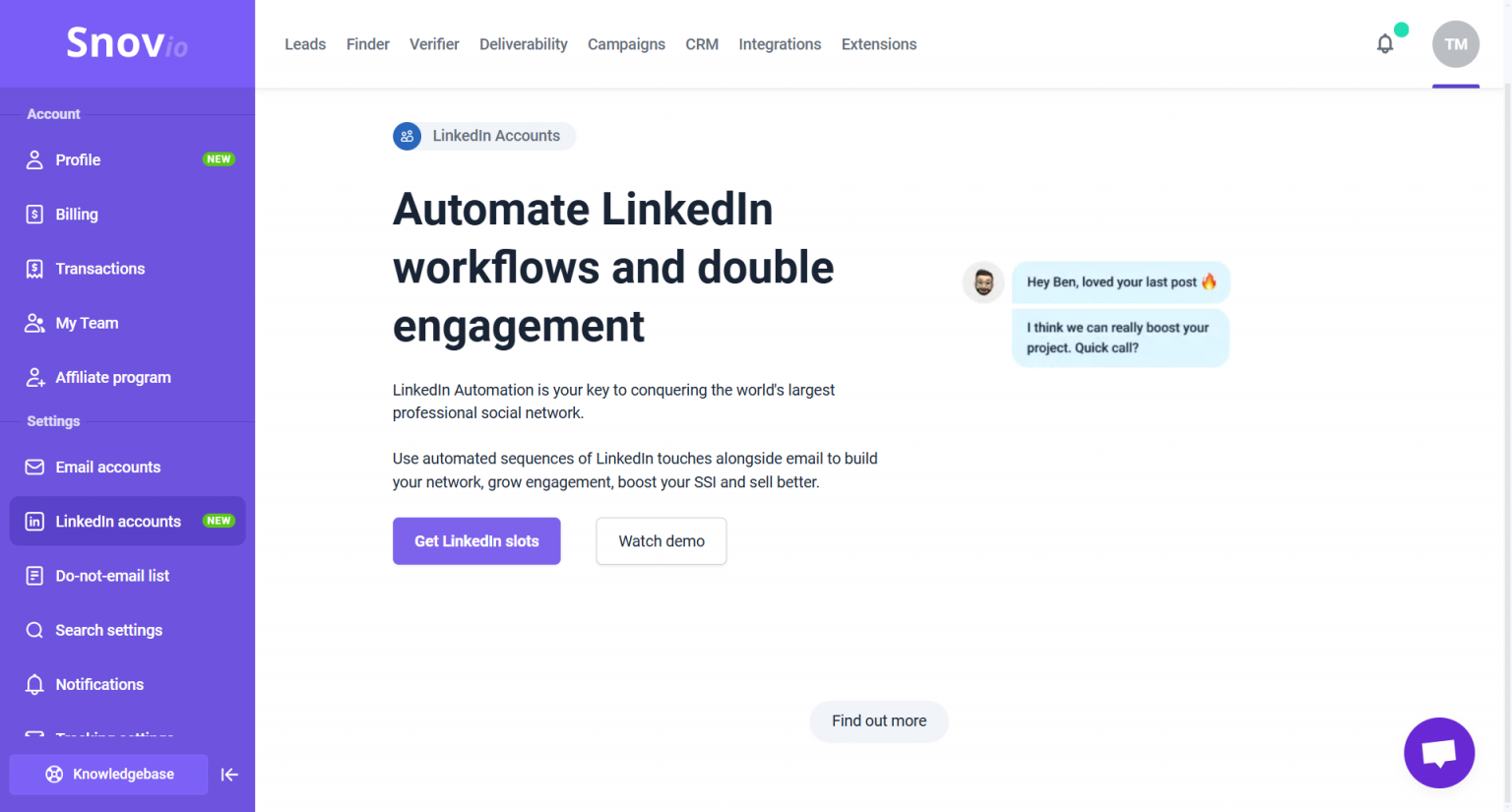1512x812 pixels.
Task: Click the Email accounts envelope icon
Action: (34, 468)
